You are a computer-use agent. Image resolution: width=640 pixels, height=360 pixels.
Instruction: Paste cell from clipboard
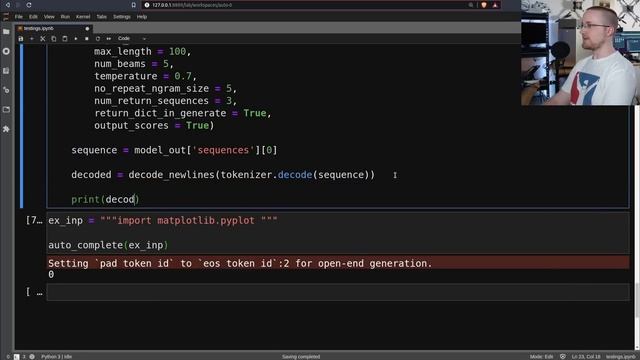(x=65, y=39)
